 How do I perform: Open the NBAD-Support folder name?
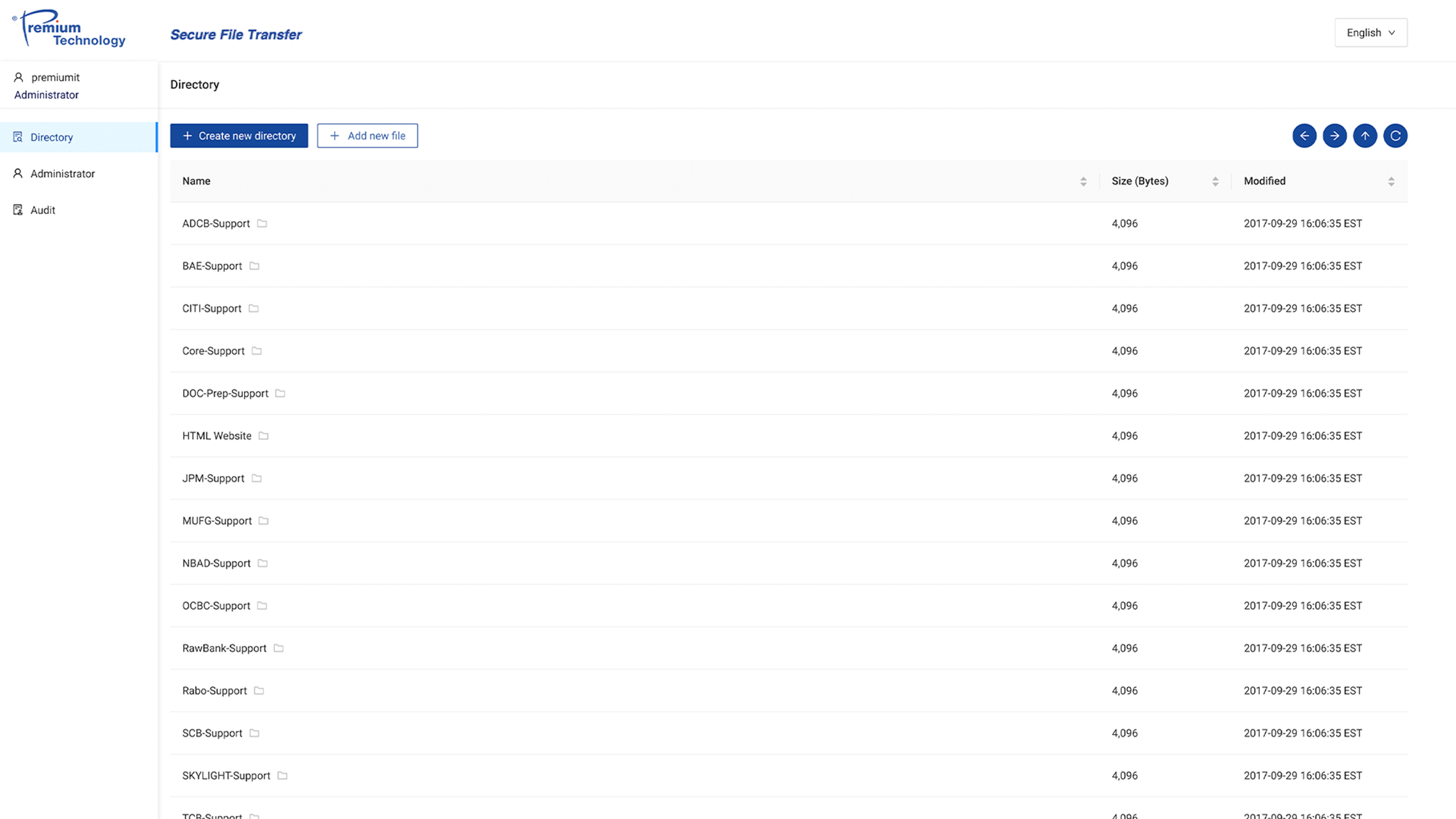(x=216, y=564)
